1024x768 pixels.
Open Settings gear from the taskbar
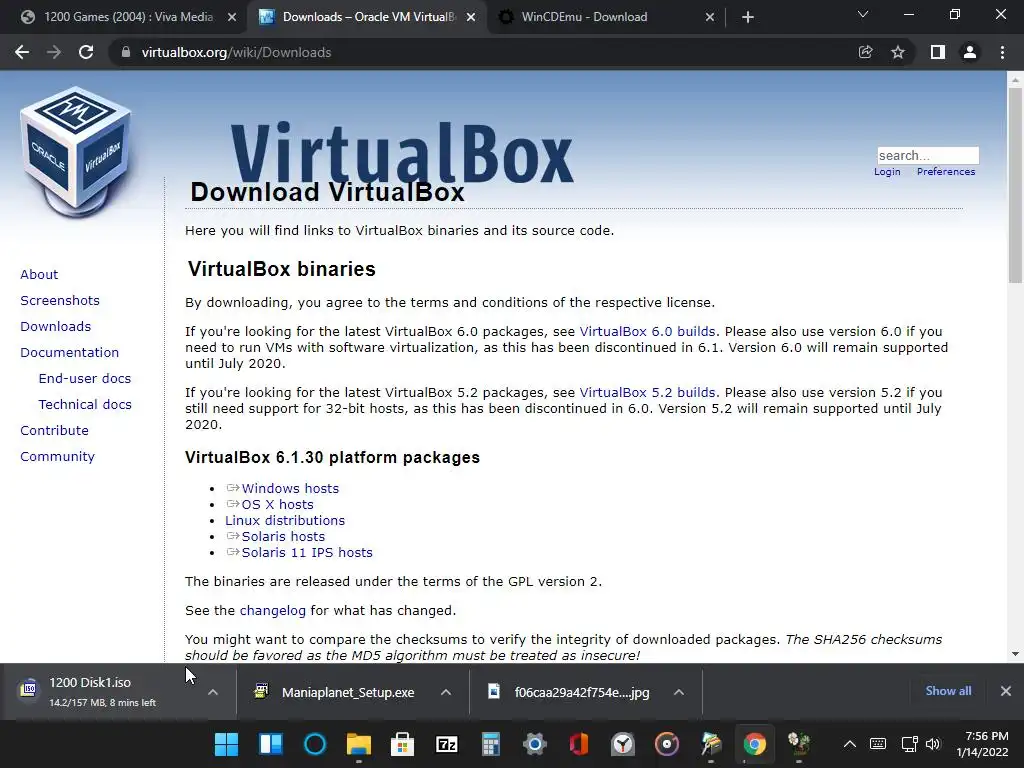535,744
